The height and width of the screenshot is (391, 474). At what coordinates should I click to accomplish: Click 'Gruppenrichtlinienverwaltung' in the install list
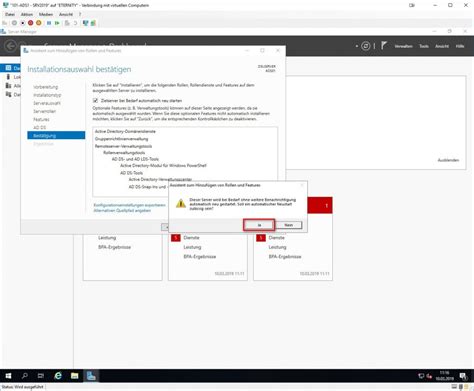click(121, 139)
